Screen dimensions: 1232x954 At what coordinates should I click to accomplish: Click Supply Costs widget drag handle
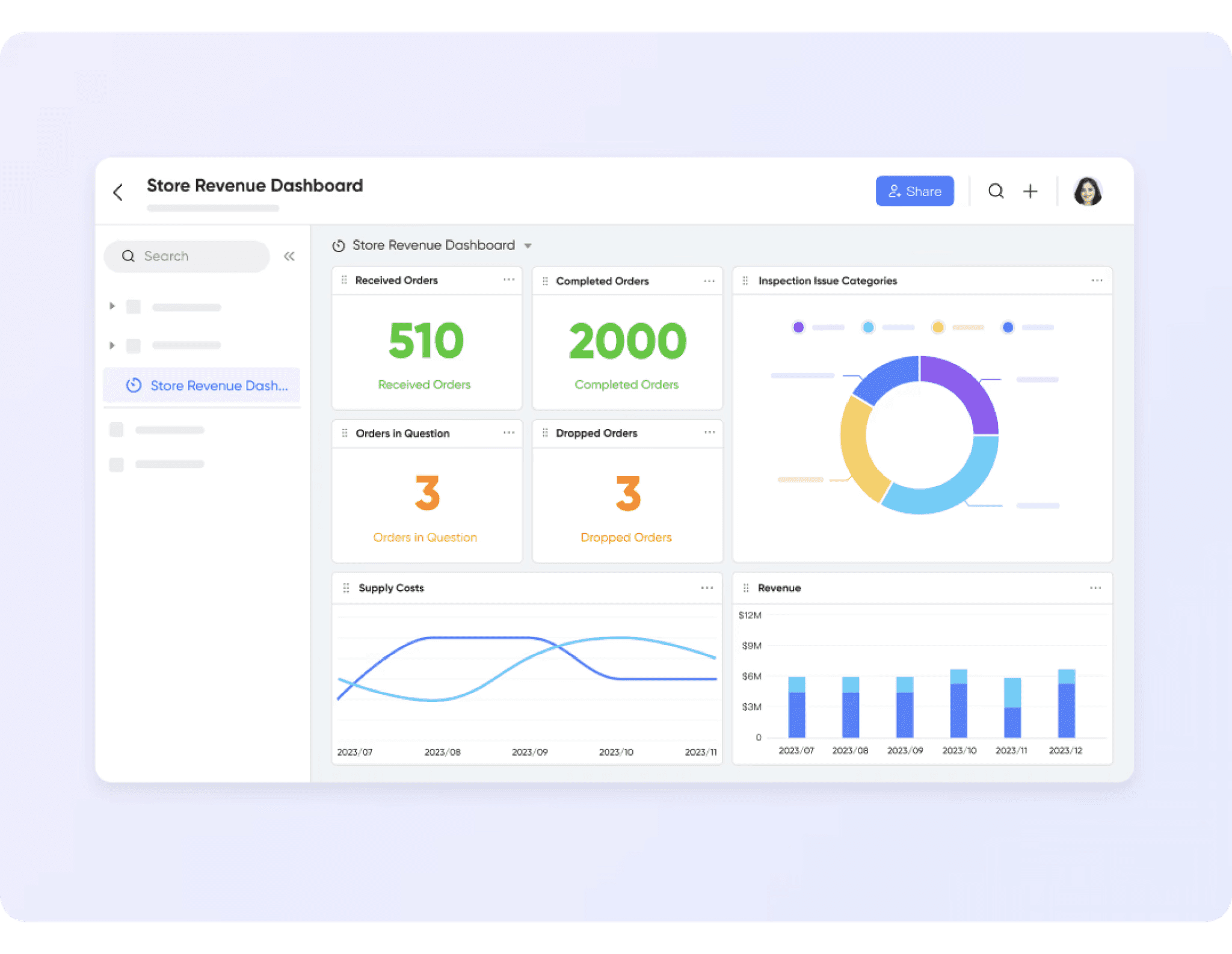pyautogui.click(x=346, y=588)
